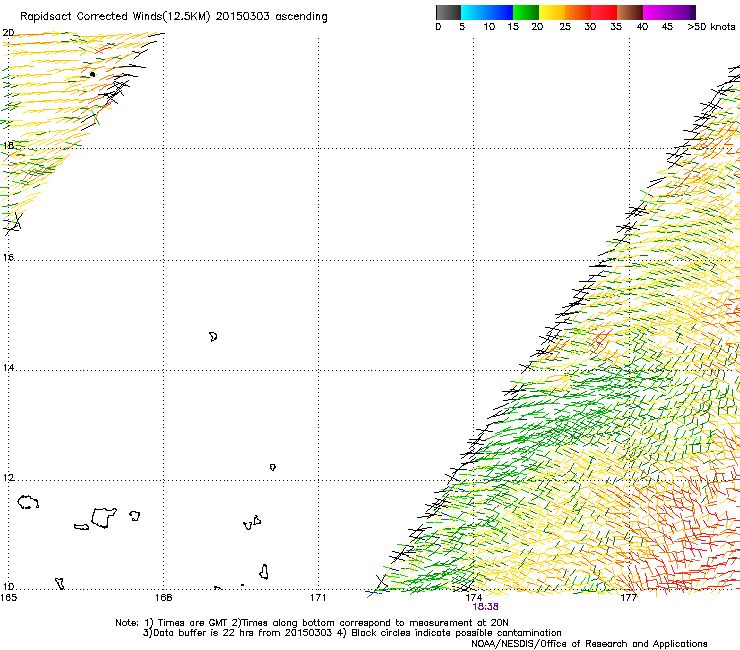
Task: Click the 171 longitude axis label
Action: click(318, 598)
